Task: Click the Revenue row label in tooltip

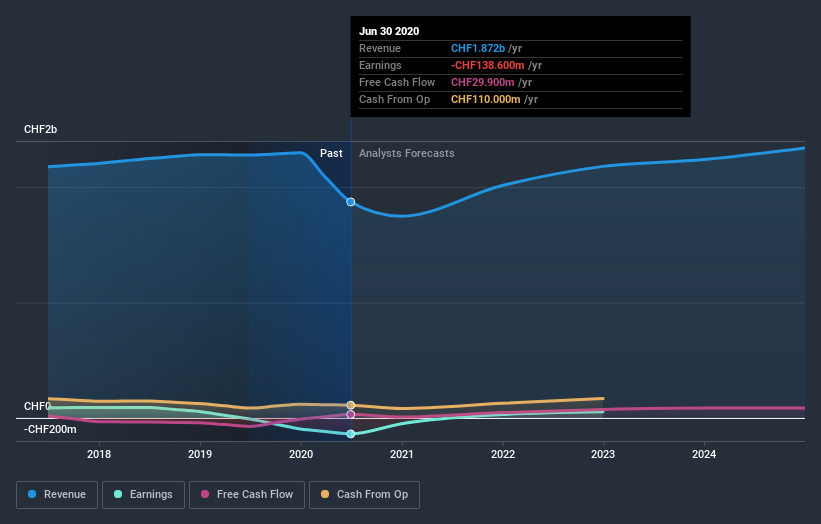Action: point(380,48)
